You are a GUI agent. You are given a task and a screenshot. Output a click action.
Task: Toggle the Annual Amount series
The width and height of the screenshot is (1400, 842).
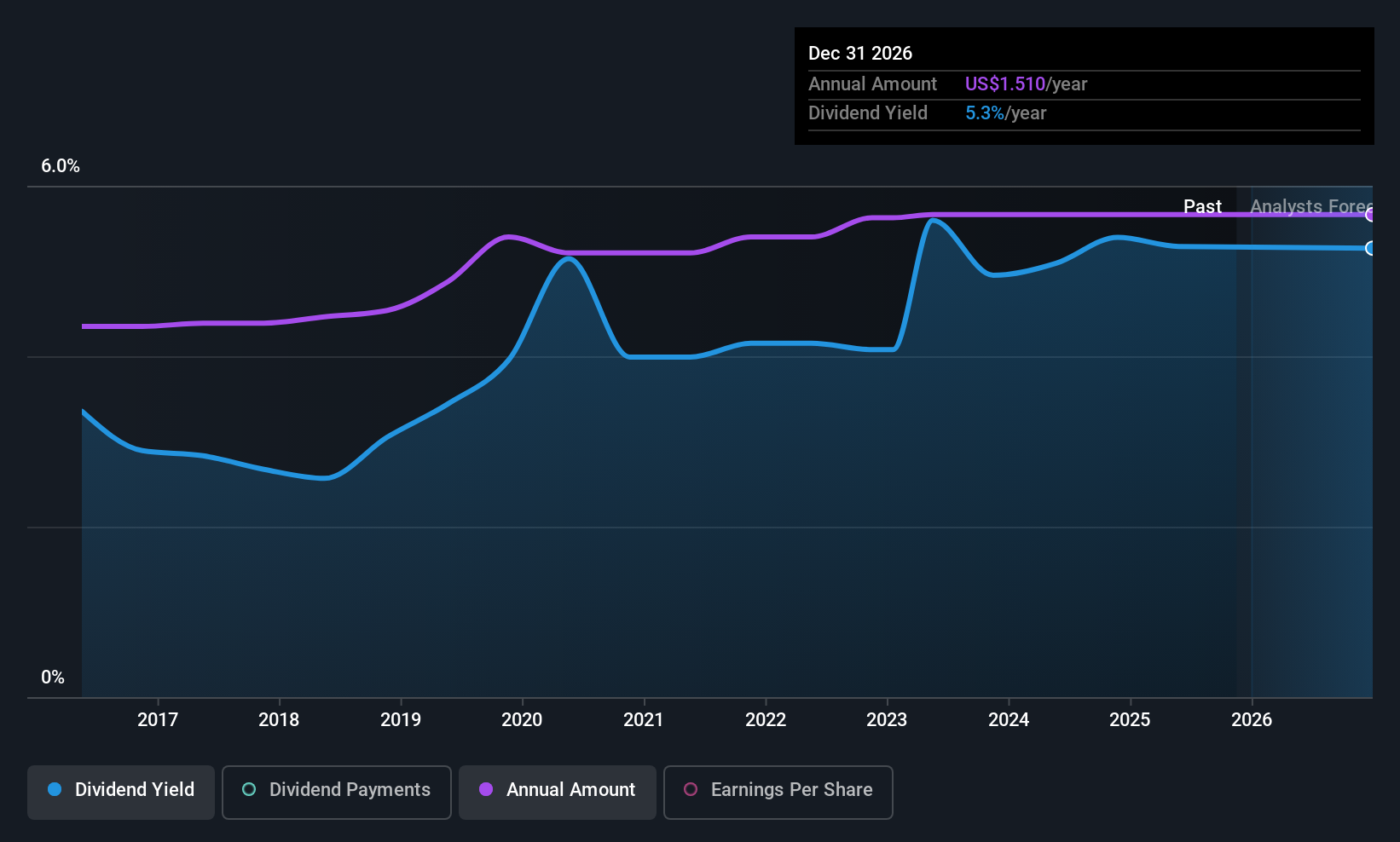tap(558, 792)
